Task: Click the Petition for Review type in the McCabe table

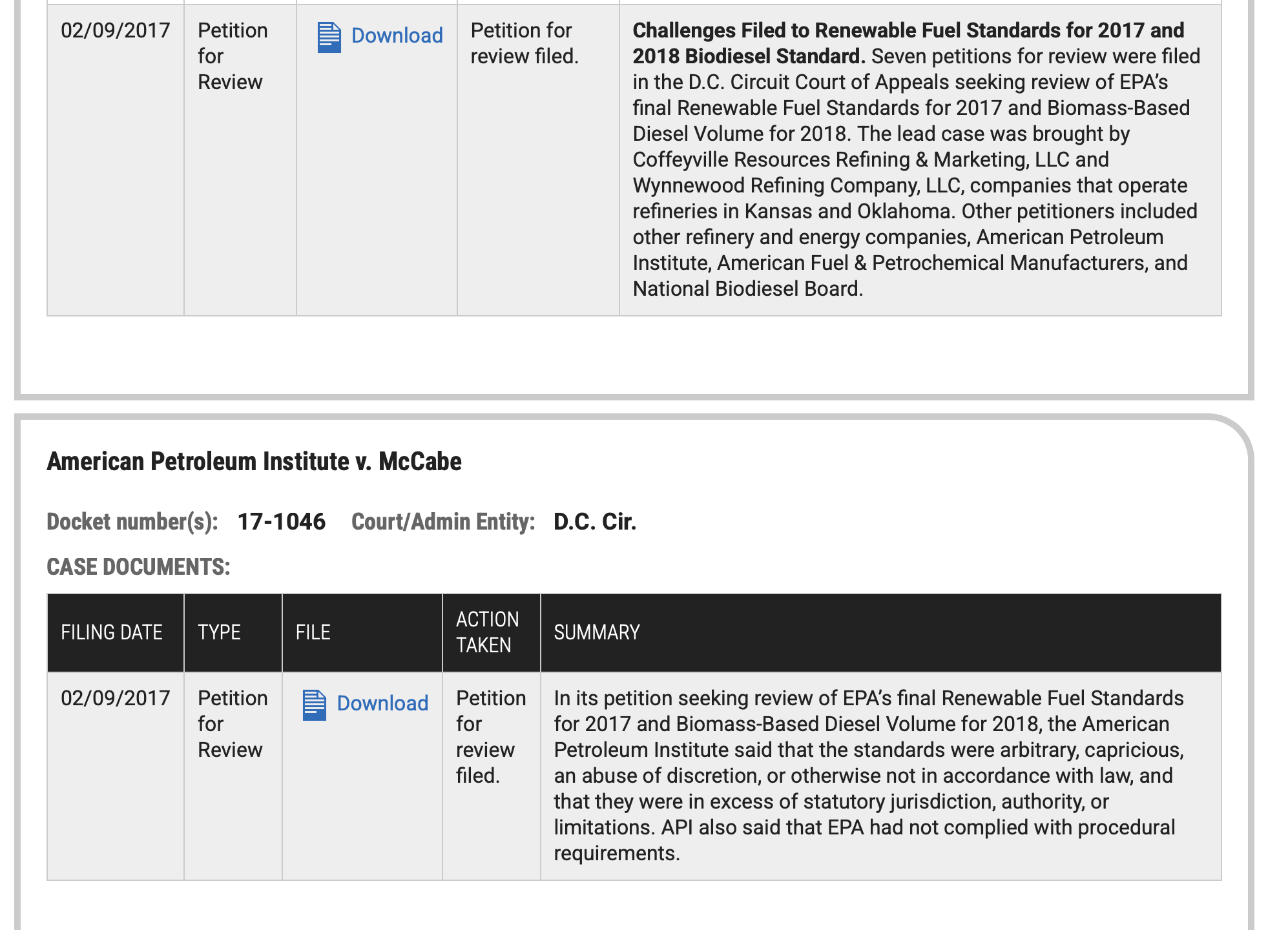Action: click(x=232, y=724)
